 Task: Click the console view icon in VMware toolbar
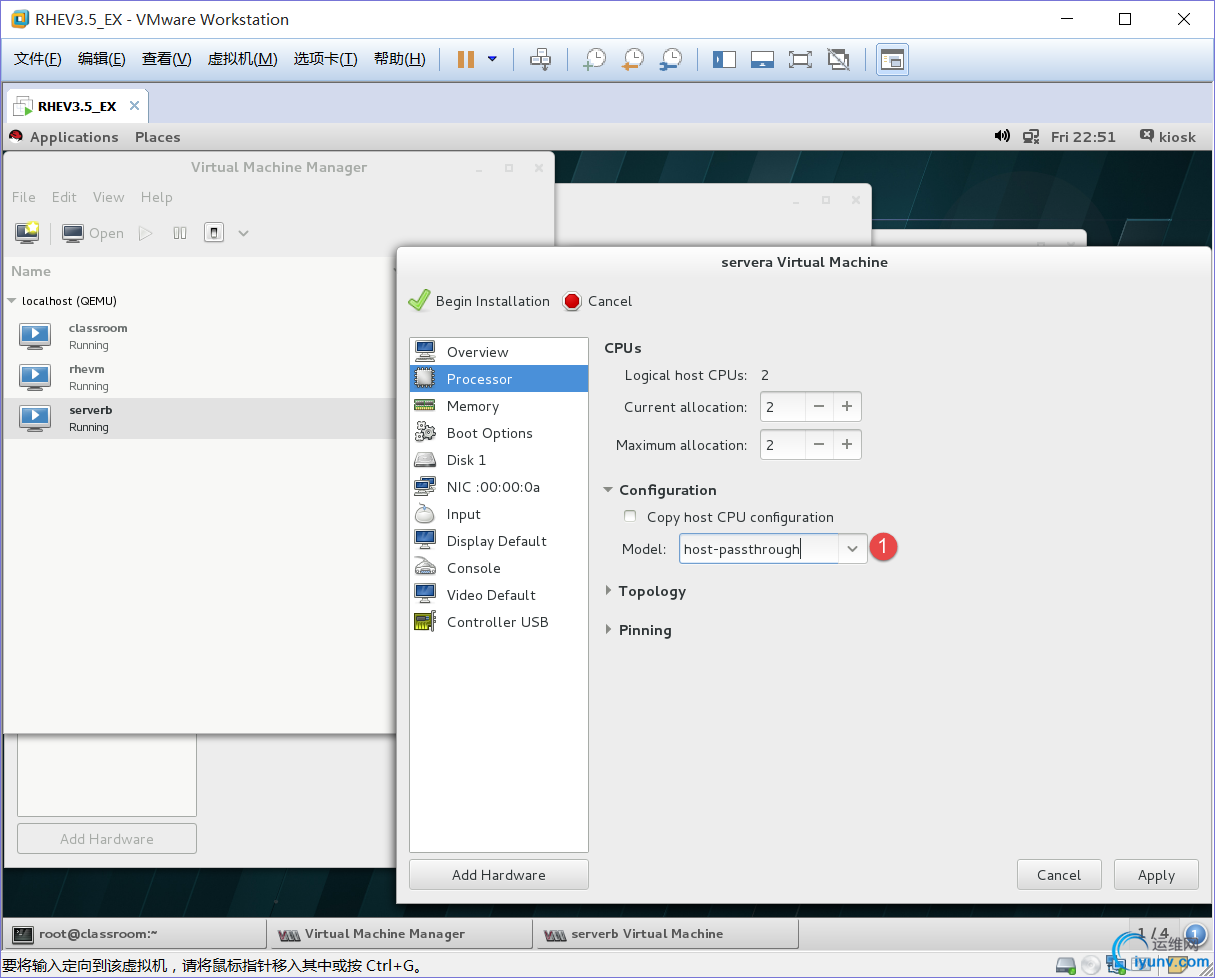(x=892, y=60)
